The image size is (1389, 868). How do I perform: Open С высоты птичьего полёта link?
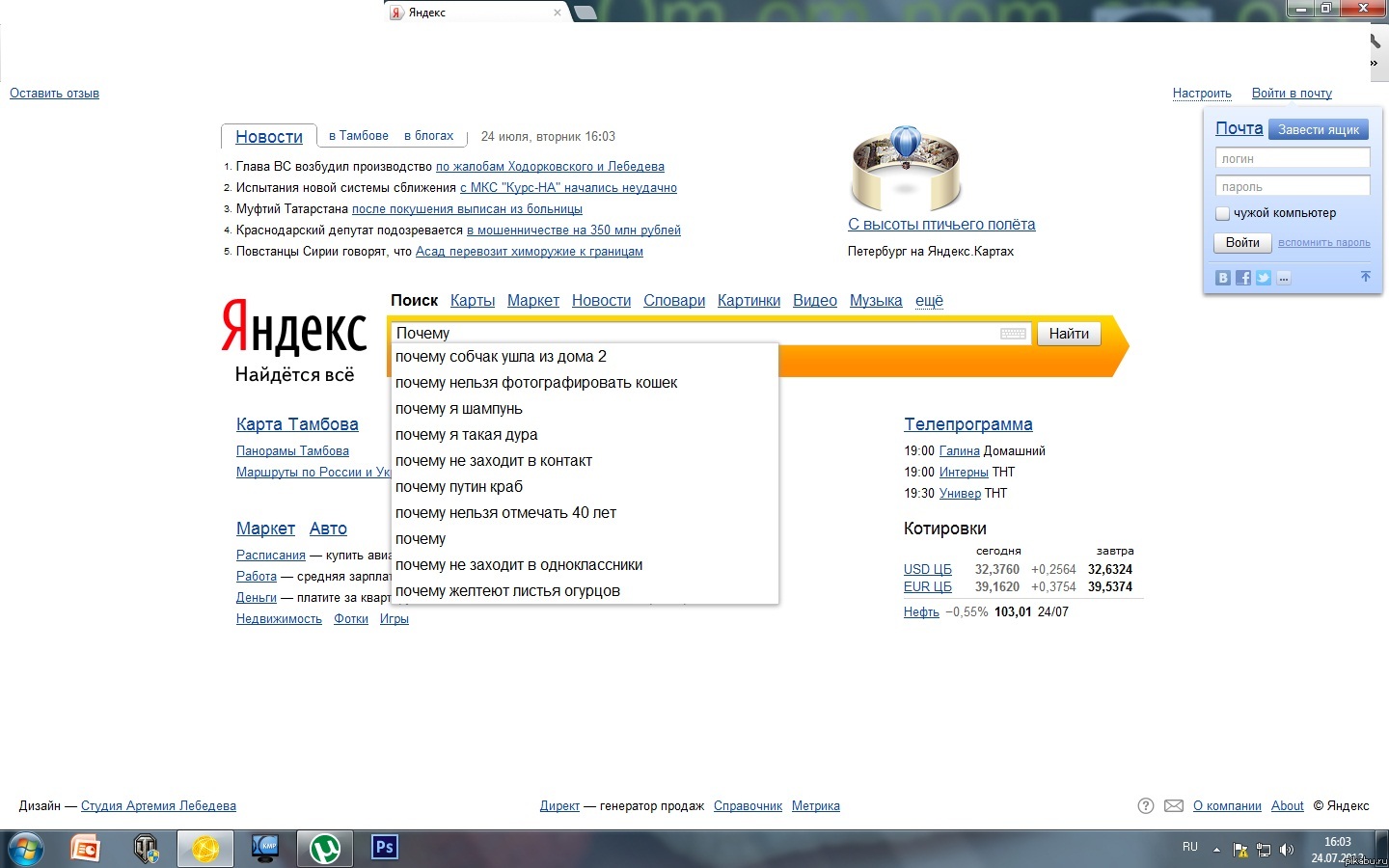click(x=941, y=225)
